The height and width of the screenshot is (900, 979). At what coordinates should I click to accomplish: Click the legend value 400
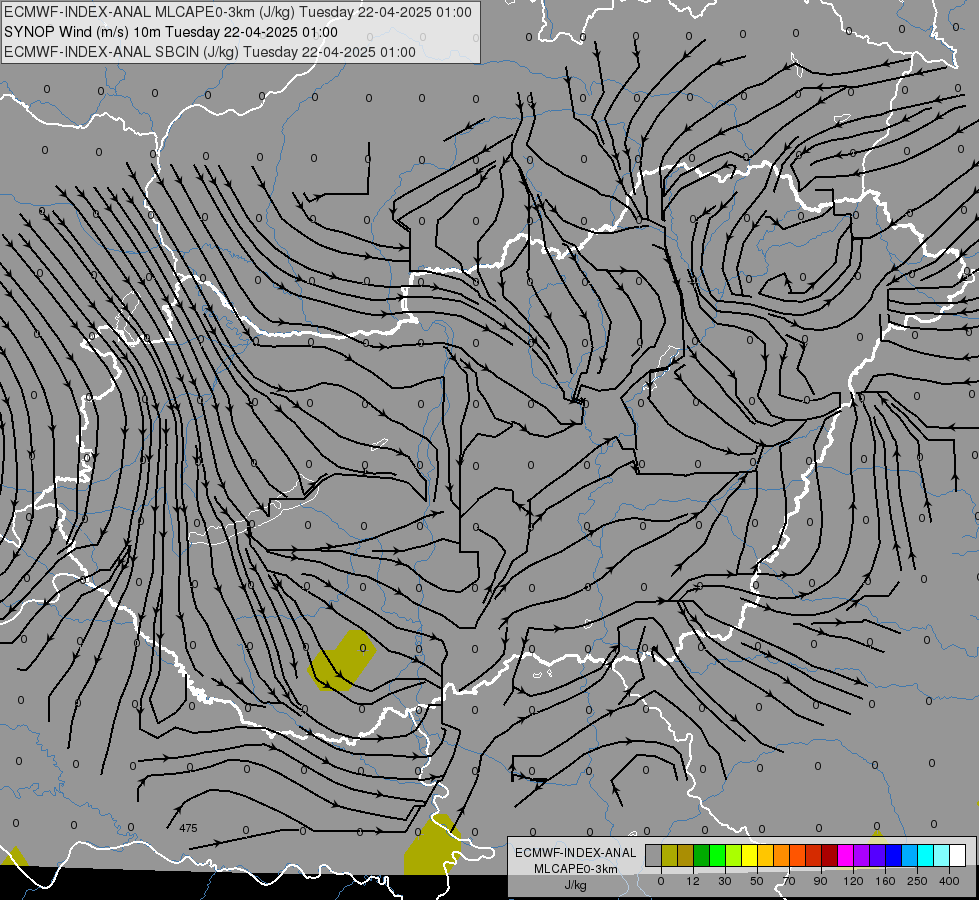click(x=949, y=881)
